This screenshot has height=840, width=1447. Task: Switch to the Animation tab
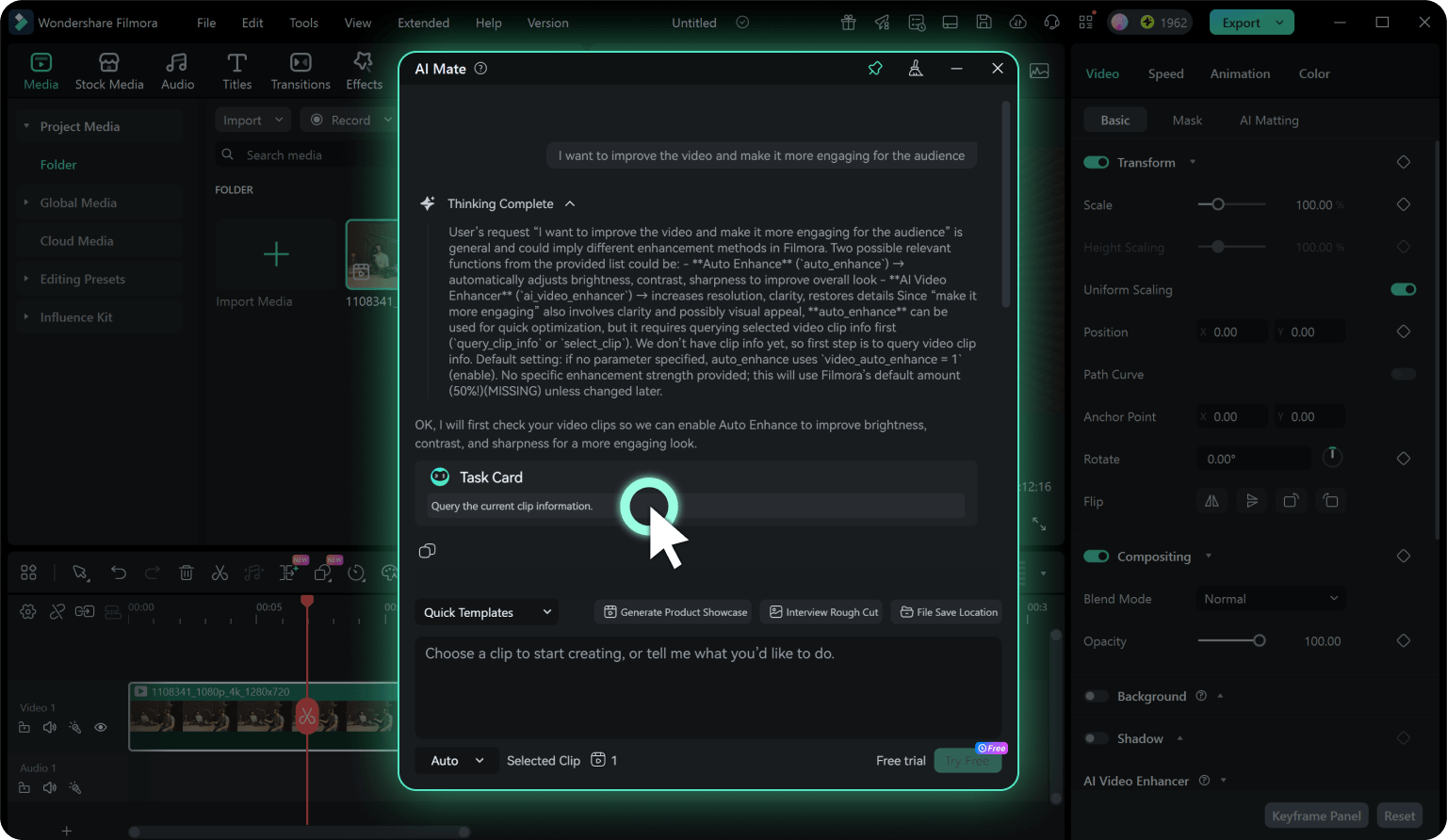[x=1240, y=73]
